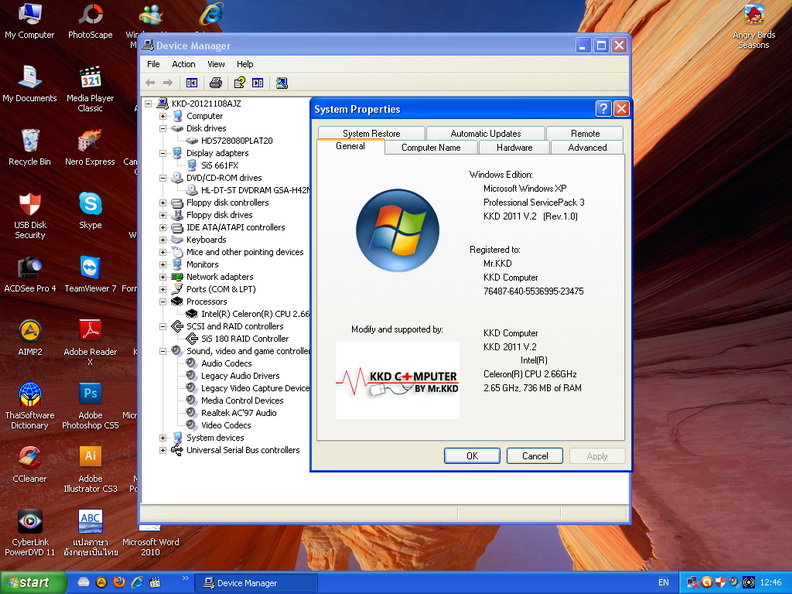Click the Scan for hardware changes icon
The height and width of the screenshot is (594, 792).
point(282,83)
